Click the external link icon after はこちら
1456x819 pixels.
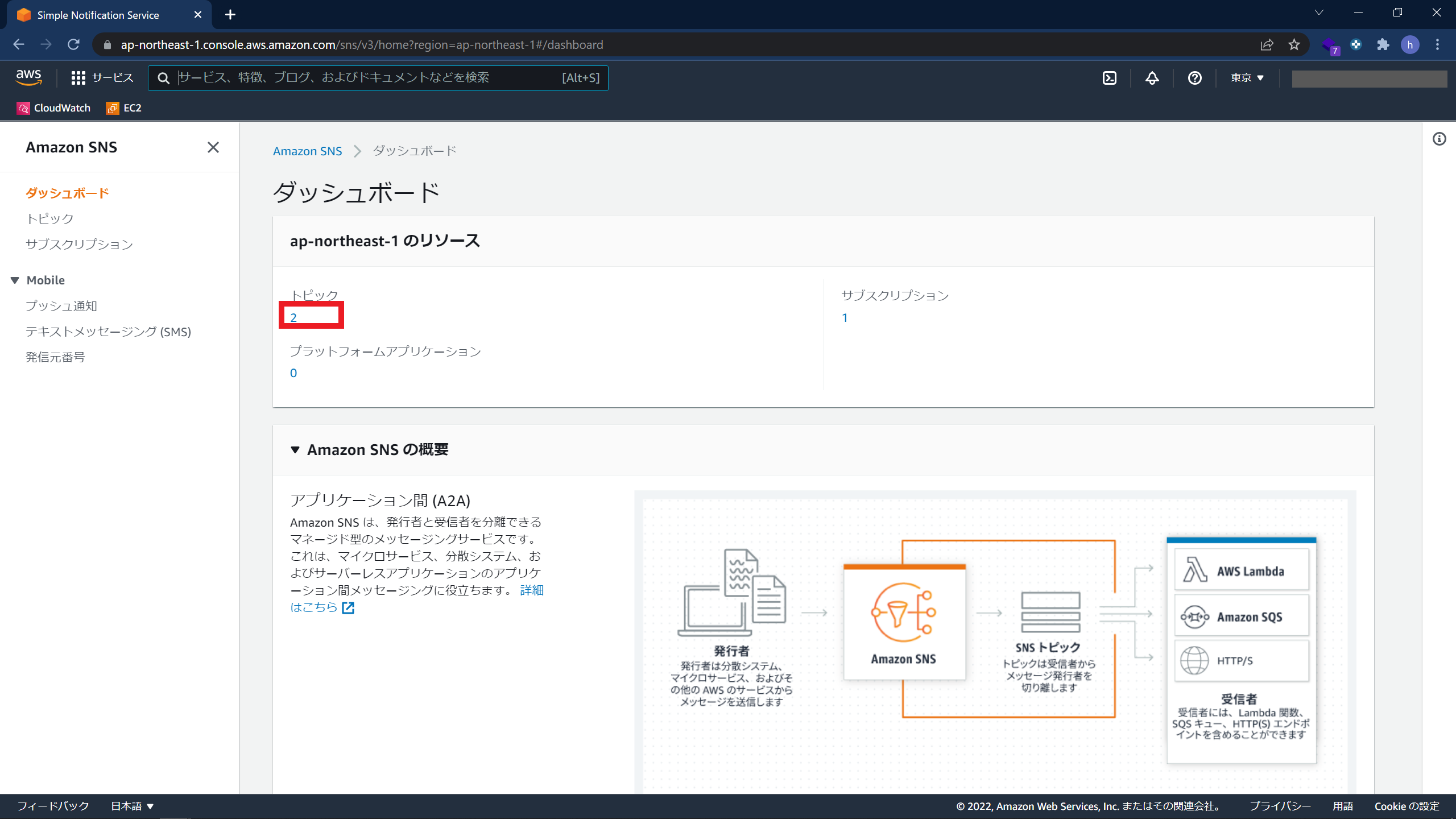[x=348, y=608]
